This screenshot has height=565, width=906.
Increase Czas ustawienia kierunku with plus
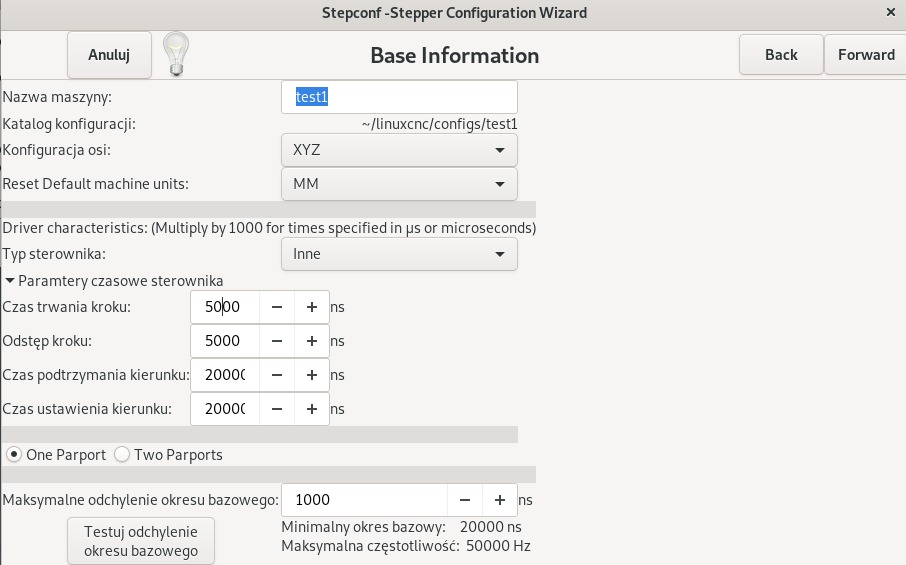(x=311, y=409)
